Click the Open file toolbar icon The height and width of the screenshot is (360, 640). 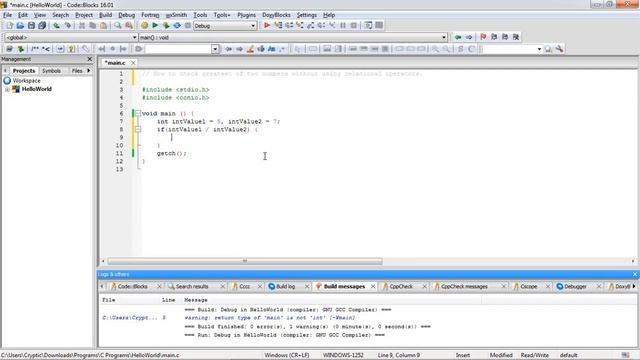tap(20, 25)
